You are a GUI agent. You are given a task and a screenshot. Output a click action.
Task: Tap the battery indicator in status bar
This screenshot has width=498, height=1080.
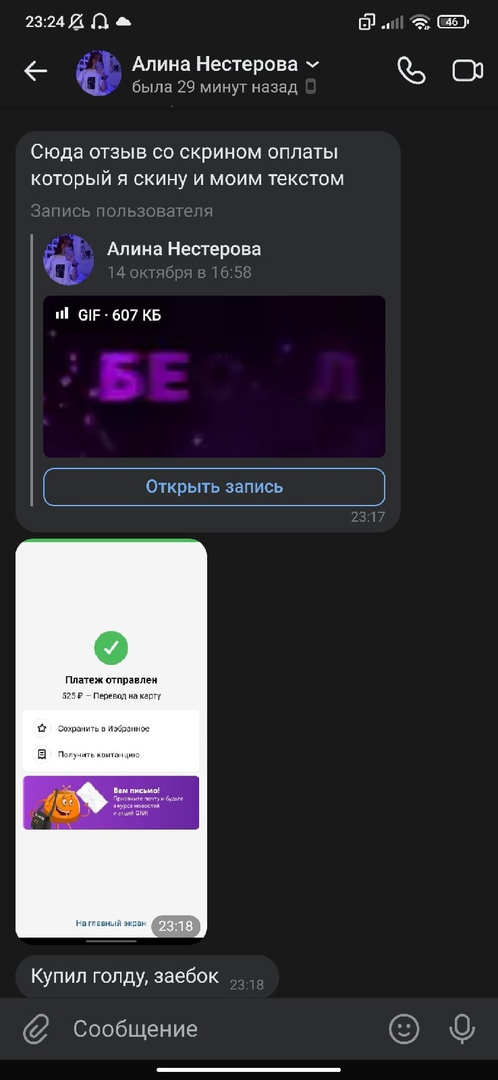(453, 22)
